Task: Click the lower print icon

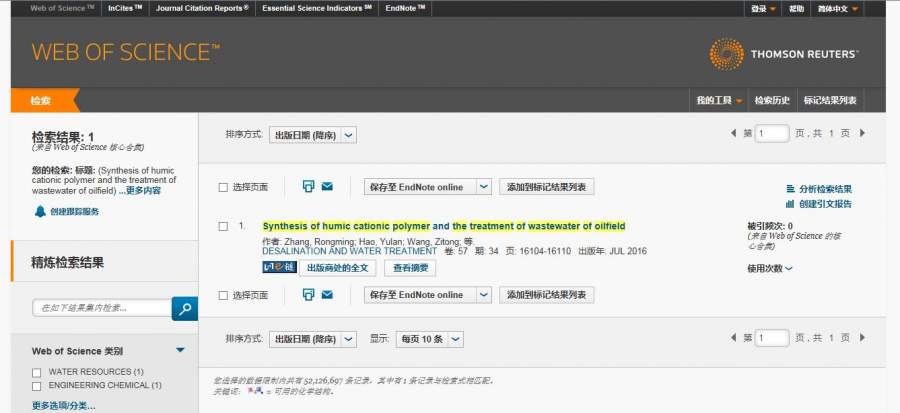Action: [309, 294]
